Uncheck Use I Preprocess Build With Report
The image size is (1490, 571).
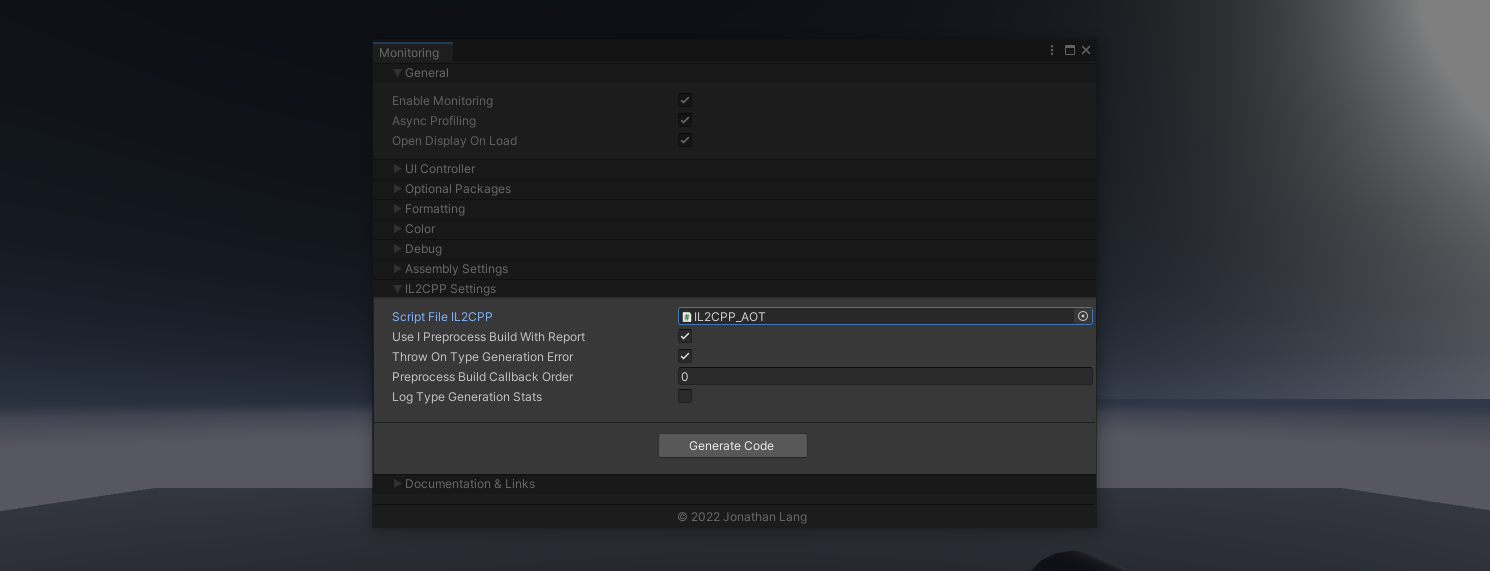pyautogui.click(x=685, y=336)
